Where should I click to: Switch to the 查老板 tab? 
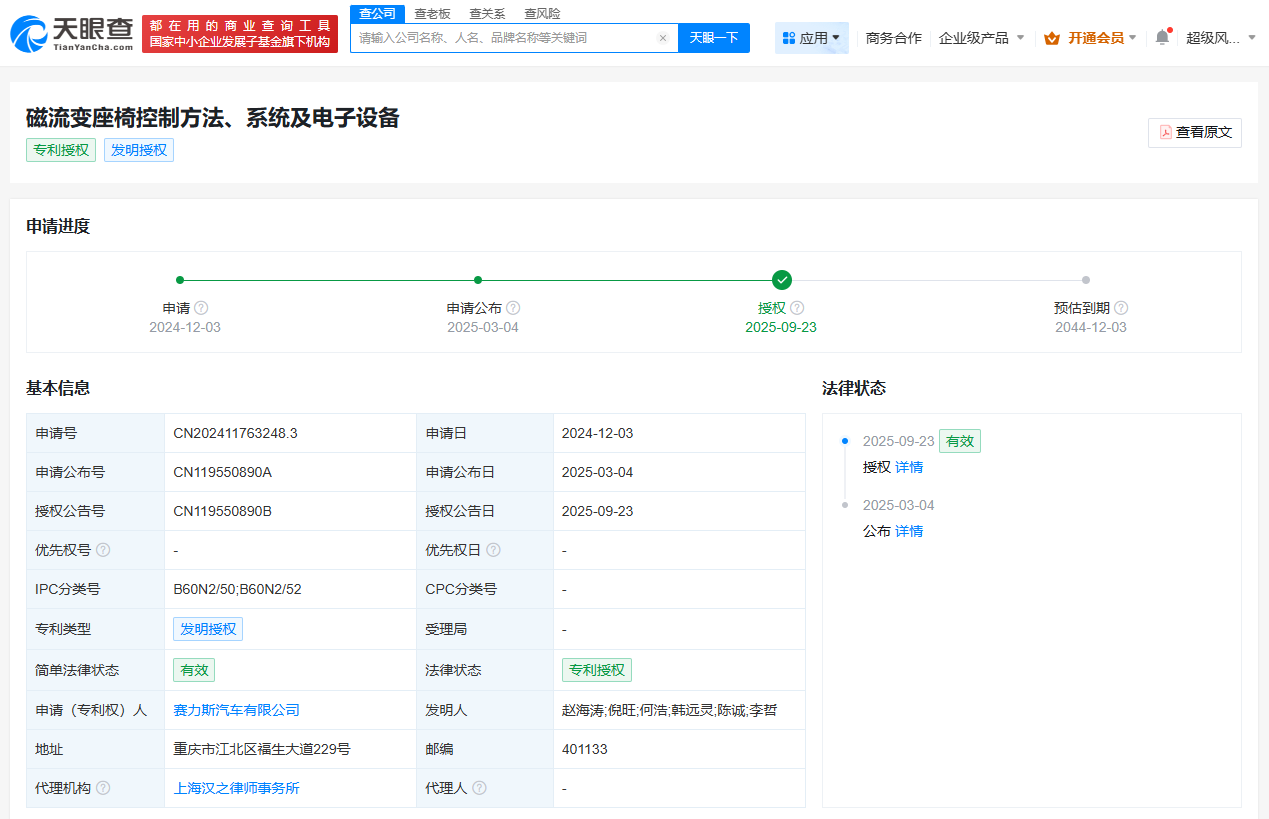coord(432,13)
